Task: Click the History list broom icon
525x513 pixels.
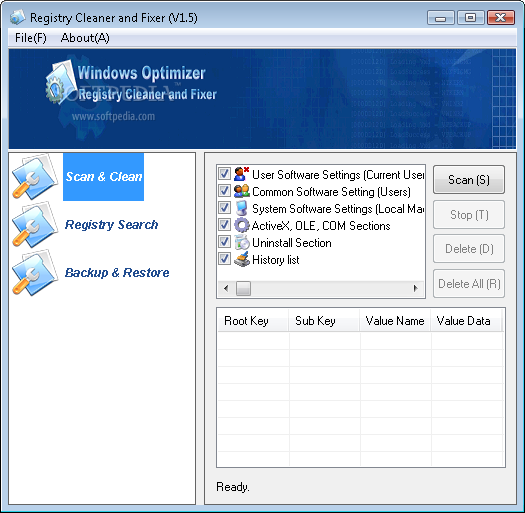Action: tap(241, 260)
